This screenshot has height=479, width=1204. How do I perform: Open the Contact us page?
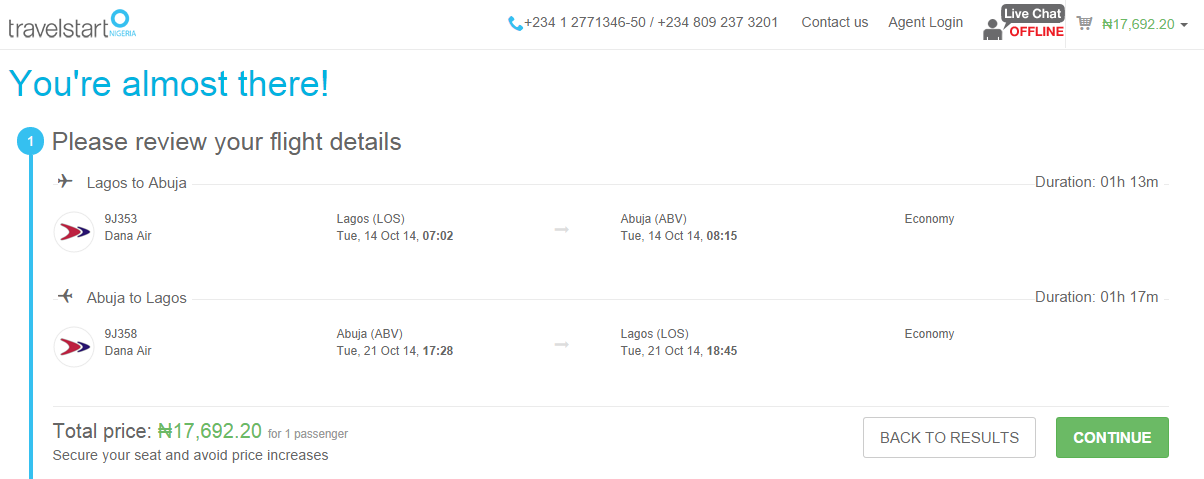click(x=835, y=22)
